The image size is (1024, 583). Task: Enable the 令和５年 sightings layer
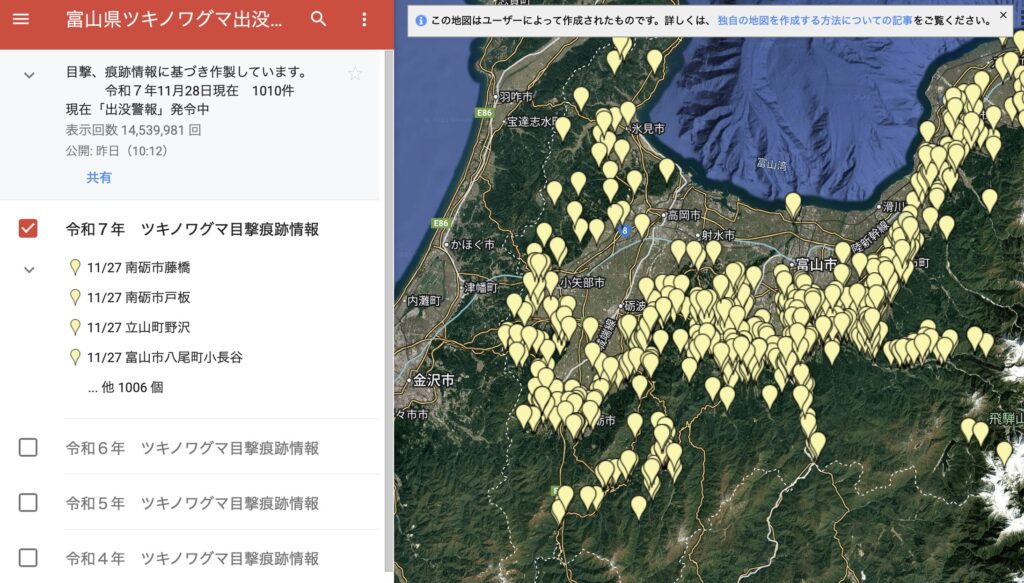(x=28, y=503)
